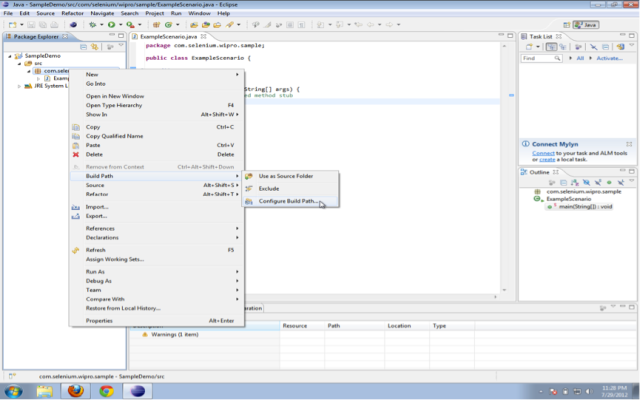The height and width of the screenshot is (400, 640).
Task: Expand the JRE System Library node
Action: coord(19,86)
